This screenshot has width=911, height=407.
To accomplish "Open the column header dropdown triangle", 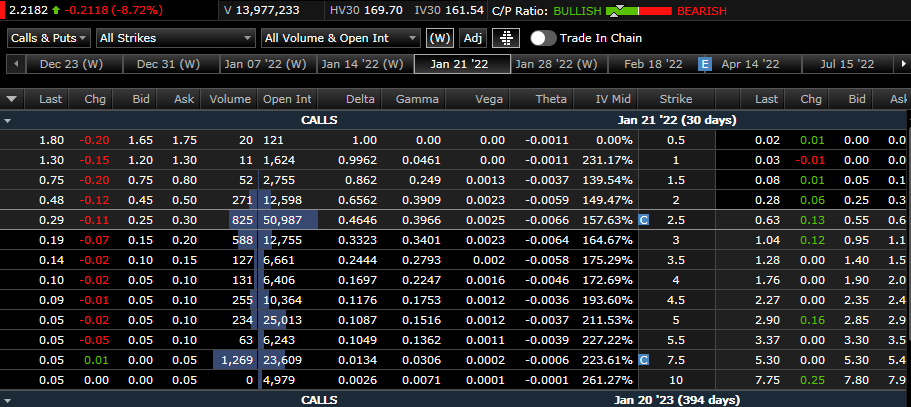I will [12, 99].
